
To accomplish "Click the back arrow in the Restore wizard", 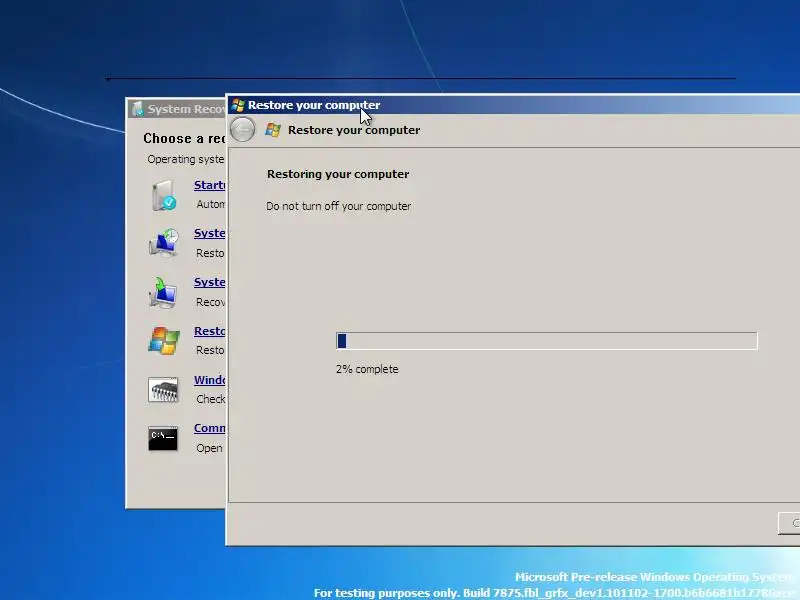I will 242,130.
